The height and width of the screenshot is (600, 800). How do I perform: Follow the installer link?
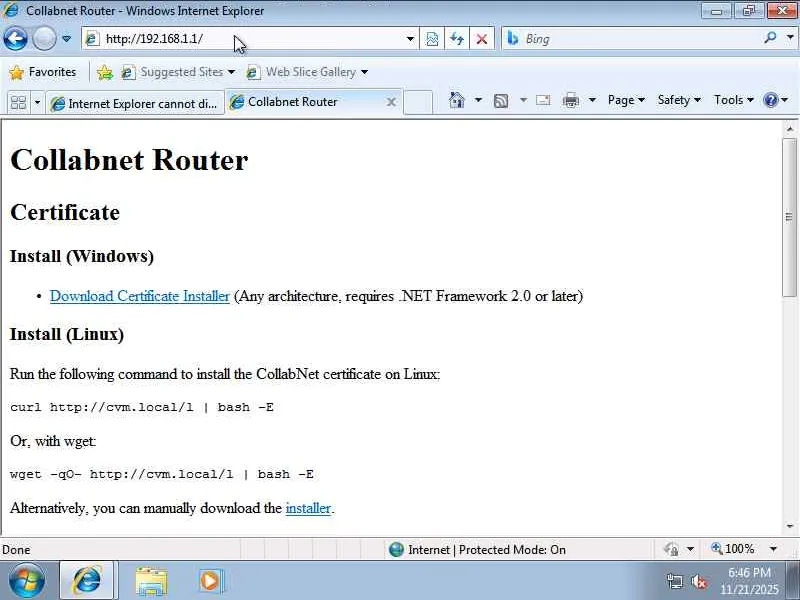308,508
